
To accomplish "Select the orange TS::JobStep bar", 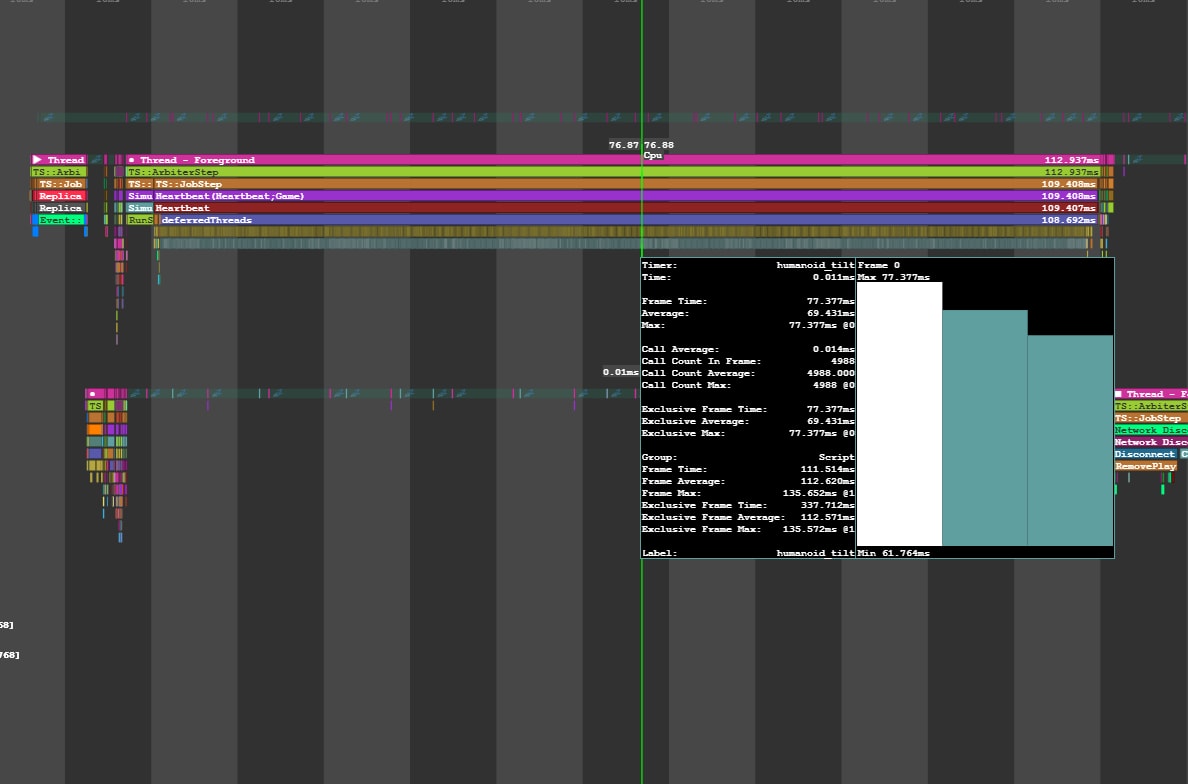I will pyautogui.click(x=600, y=184).
